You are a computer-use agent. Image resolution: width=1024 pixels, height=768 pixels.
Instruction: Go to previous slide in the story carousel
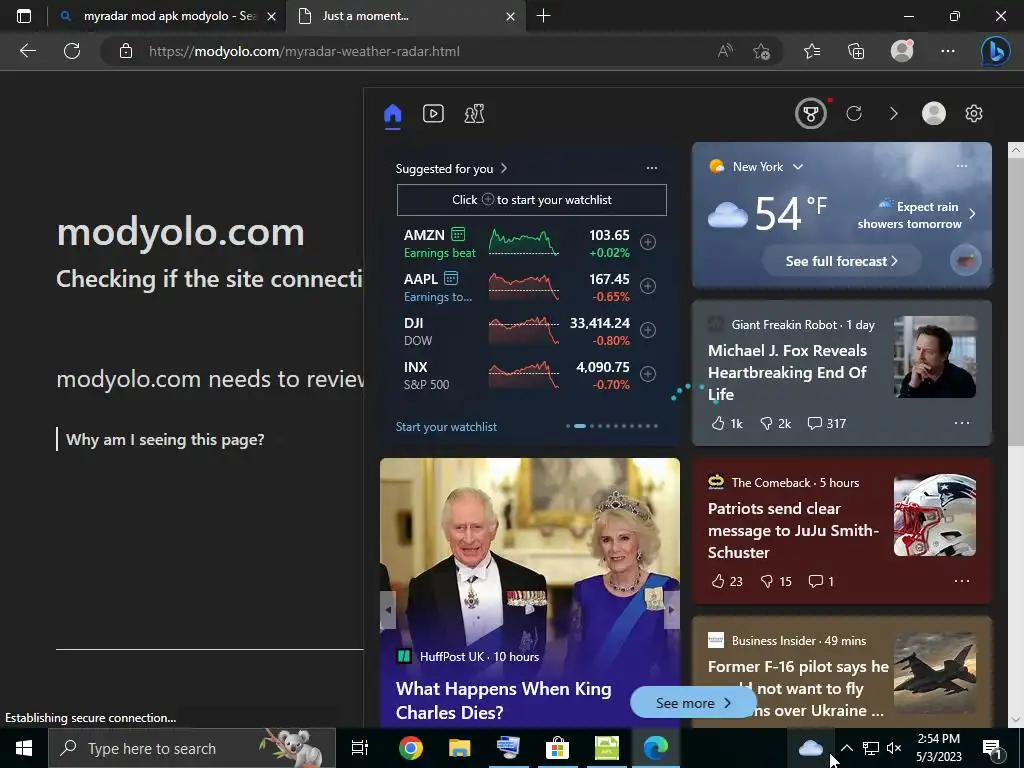(x=388, y=610)
